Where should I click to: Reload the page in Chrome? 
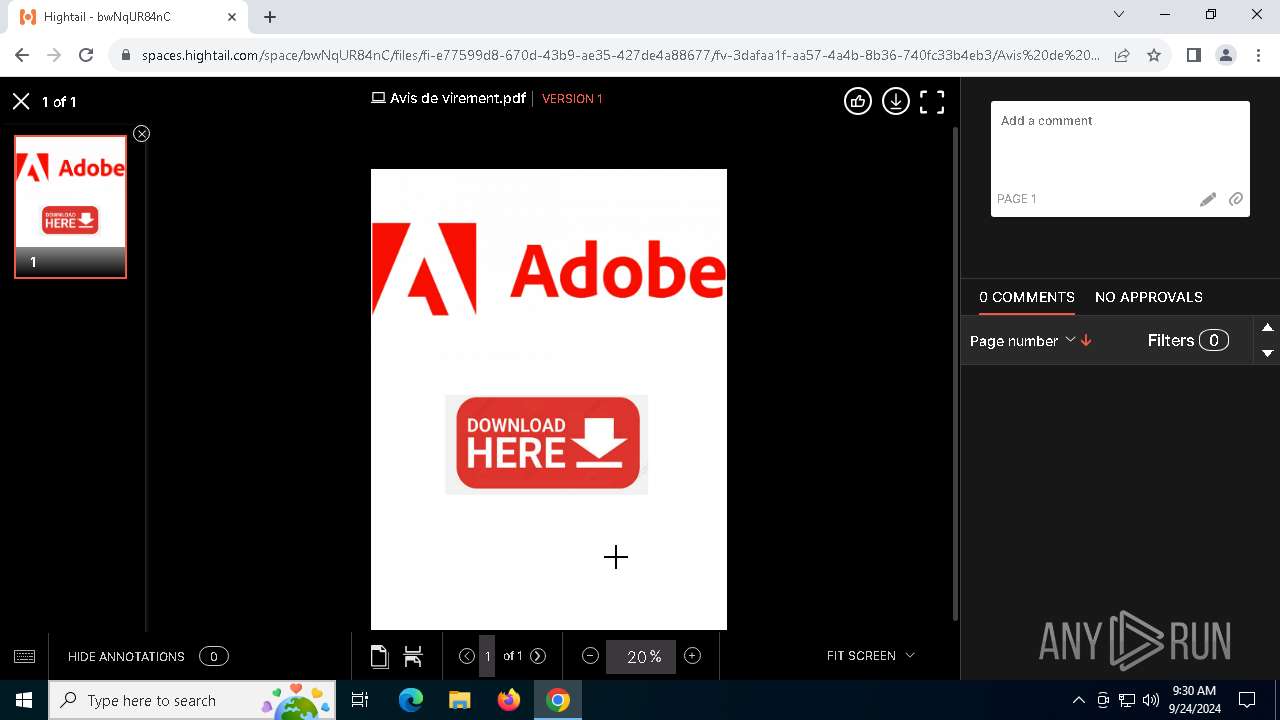(x=86, y=56)
